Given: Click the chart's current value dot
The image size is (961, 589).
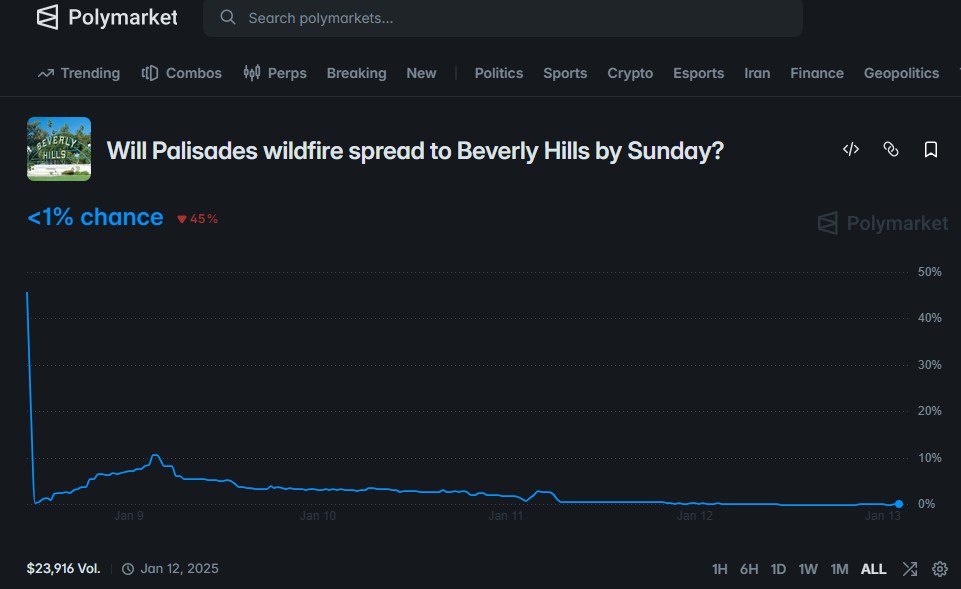Looking at the screenshot, I should 898,504.
